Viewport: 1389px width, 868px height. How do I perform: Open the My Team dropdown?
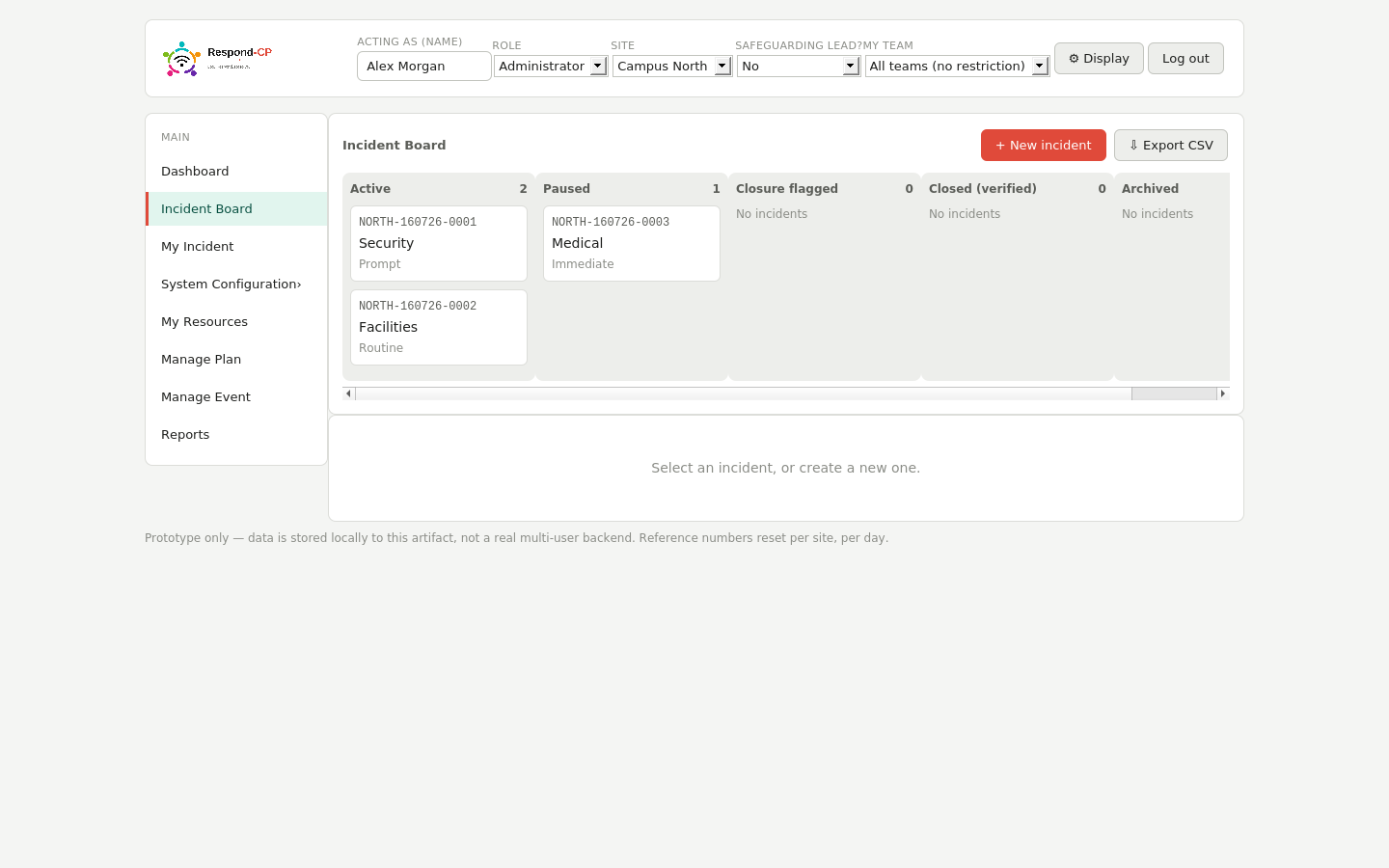point(957,66)
